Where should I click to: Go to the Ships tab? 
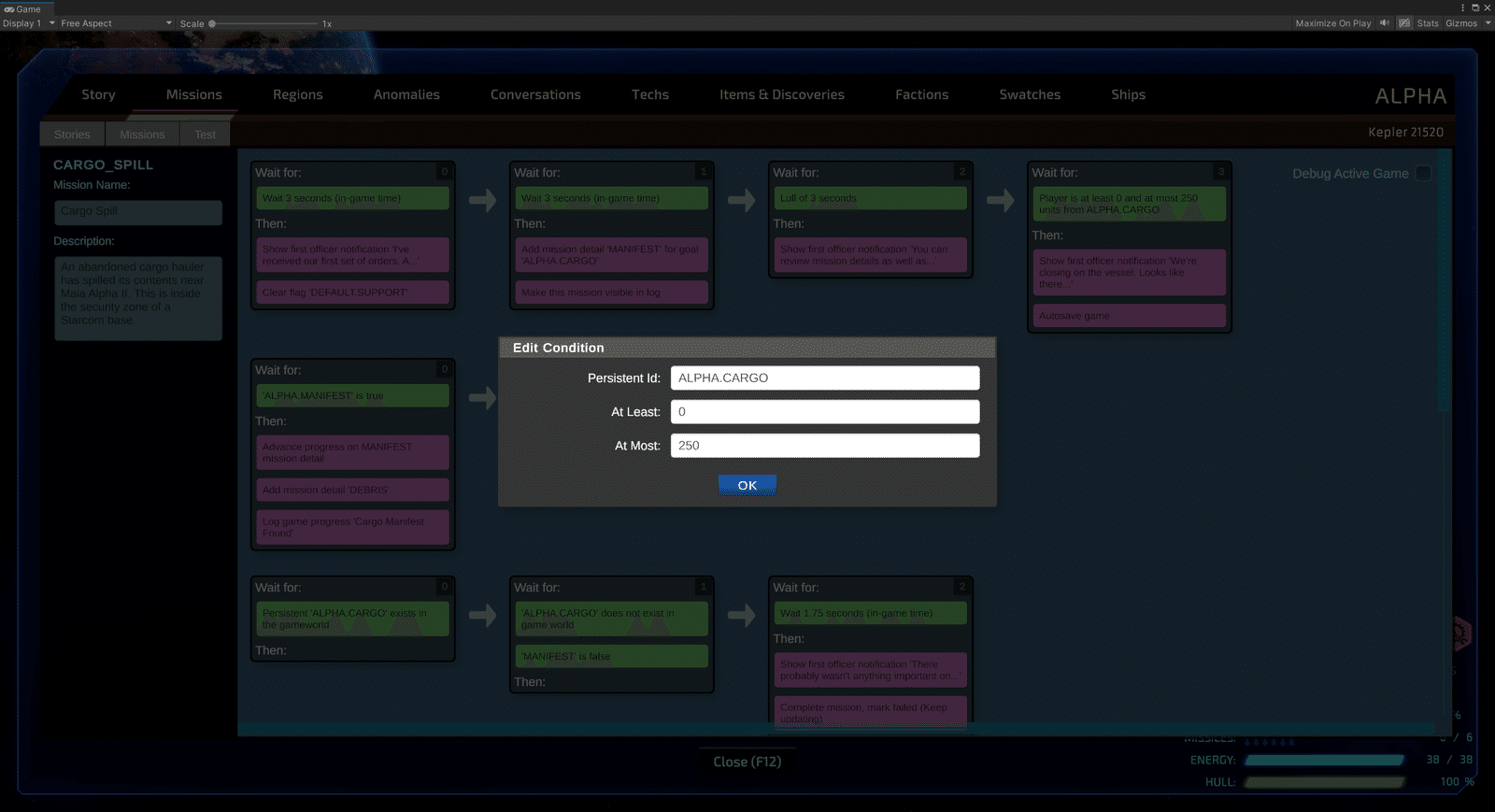point(1129,94)
